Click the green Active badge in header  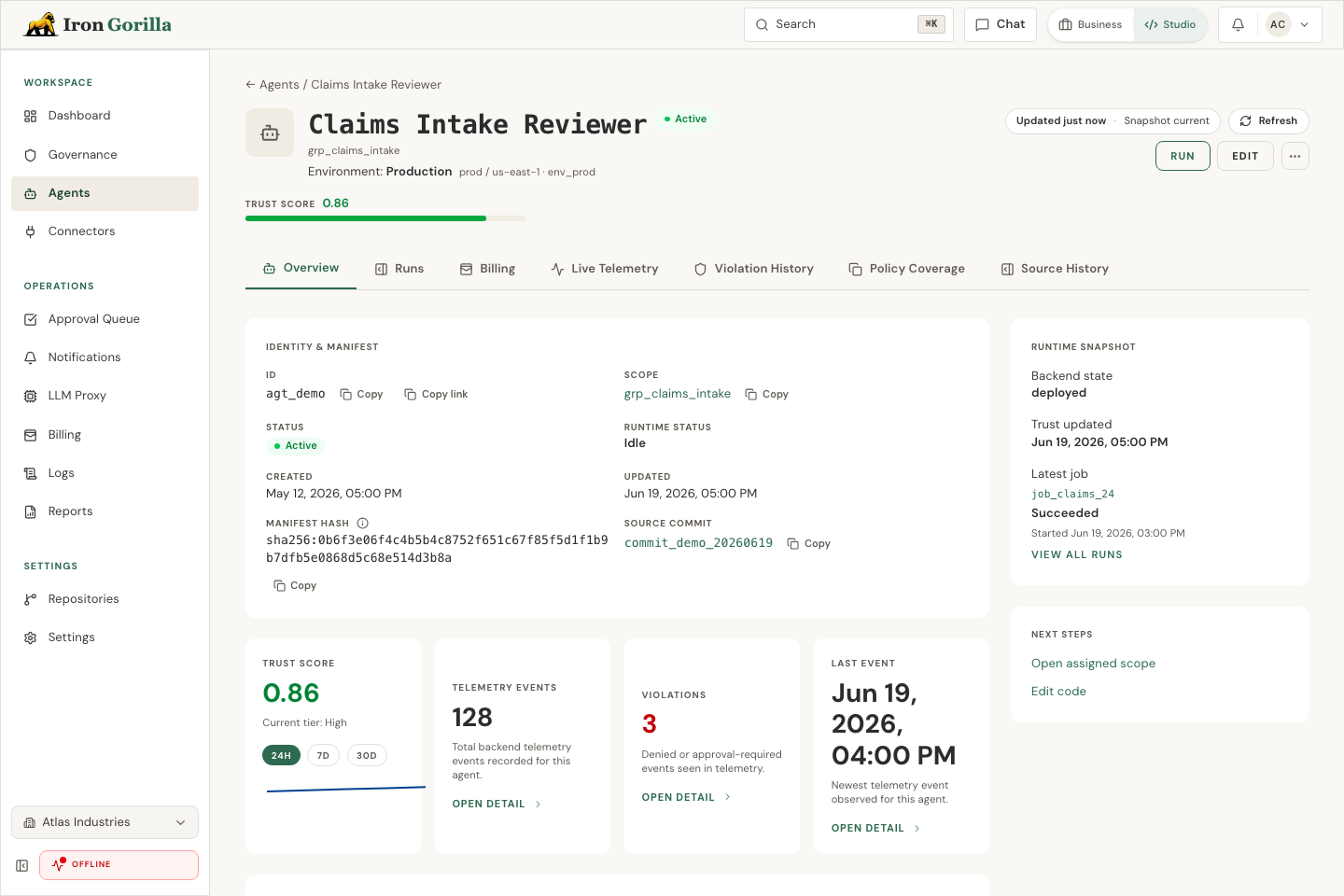tap(685, 119)
